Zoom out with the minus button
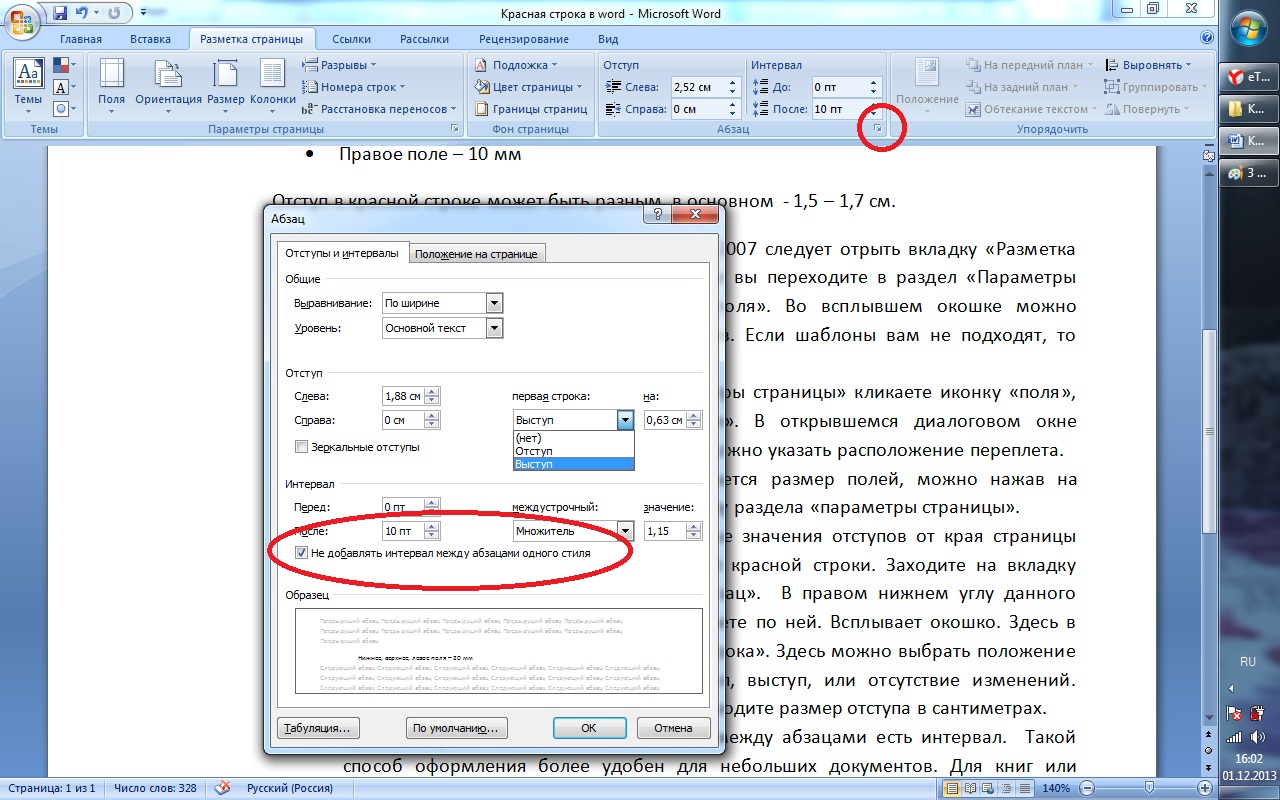The height and width of the screenshot is (800, 1280). pos(1086,788)
